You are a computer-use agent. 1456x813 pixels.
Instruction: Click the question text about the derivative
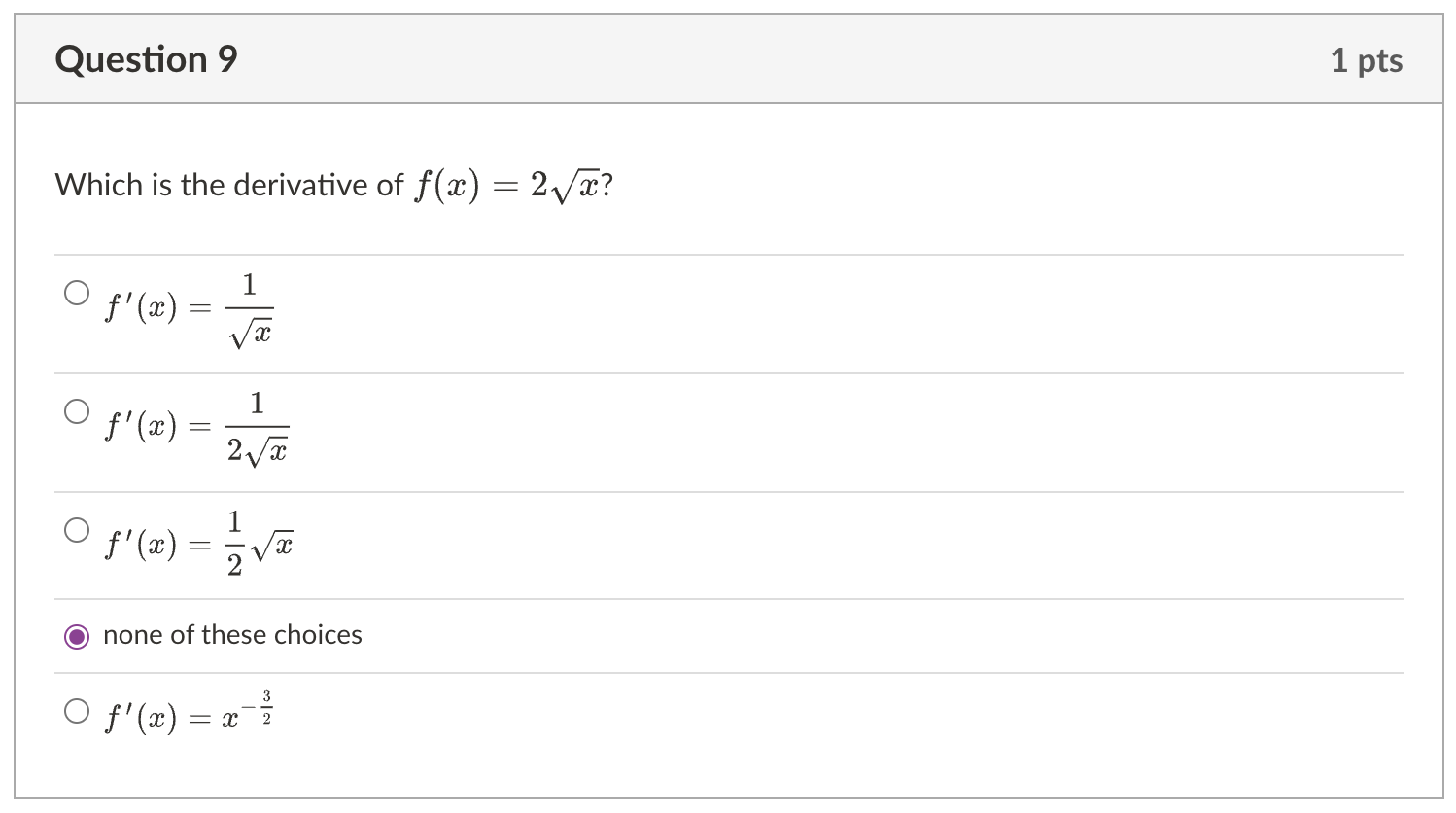[335, 184]
